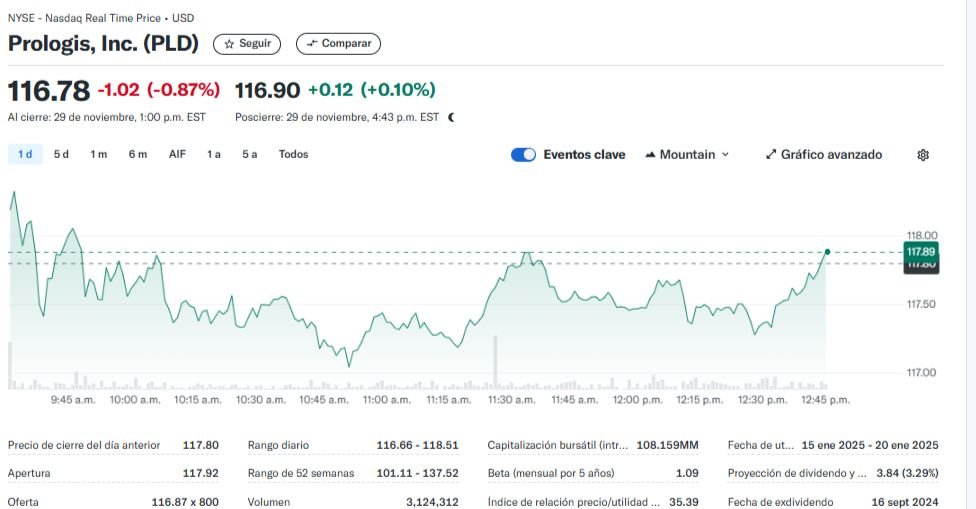Click the Al cierre timestamp text
The image size is (976, 509).
tap(106, 117)
